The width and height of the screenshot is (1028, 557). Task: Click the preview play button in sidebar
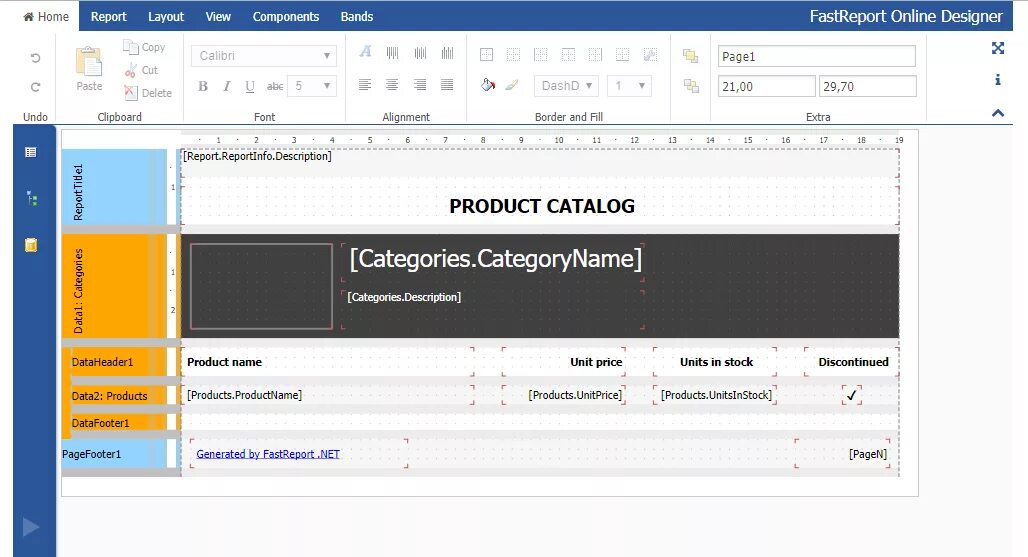click(31, 527)
